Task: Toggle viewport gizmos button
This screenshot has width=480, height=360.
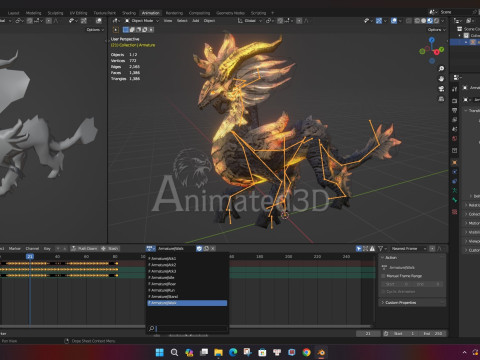Action: 379,21
